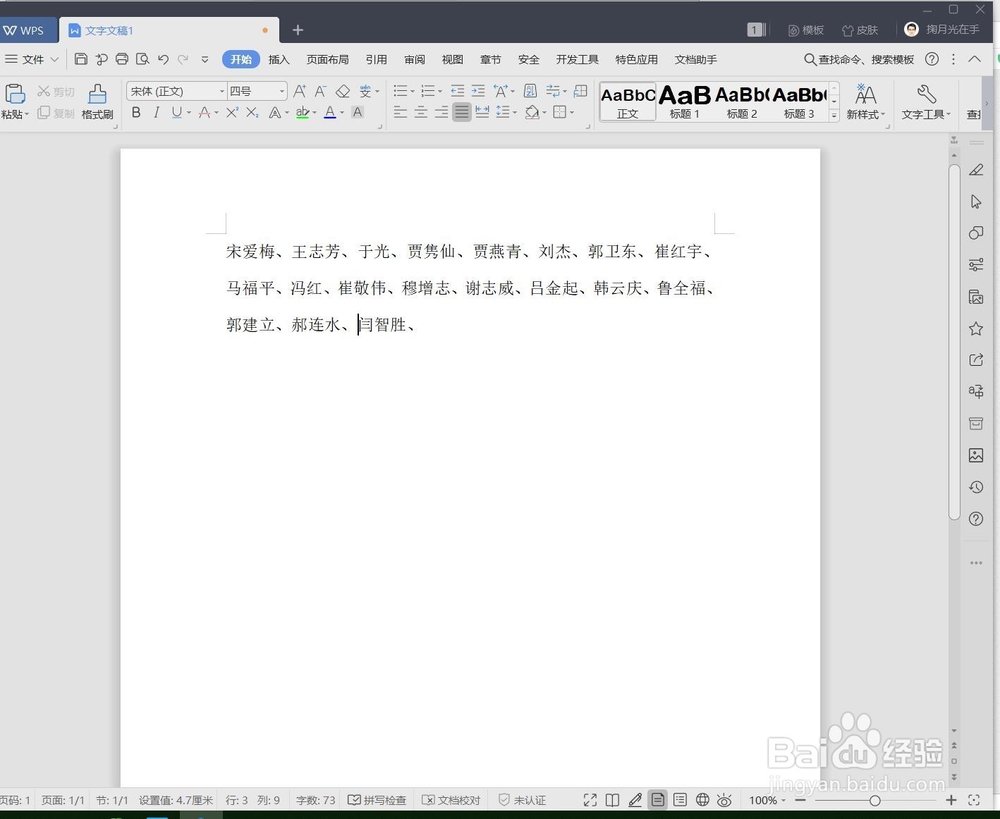This screenshot has width=1000, height=819.
Task: Open the bullet list dropdown
Action: pyautogui.click(x=412, y=92)
